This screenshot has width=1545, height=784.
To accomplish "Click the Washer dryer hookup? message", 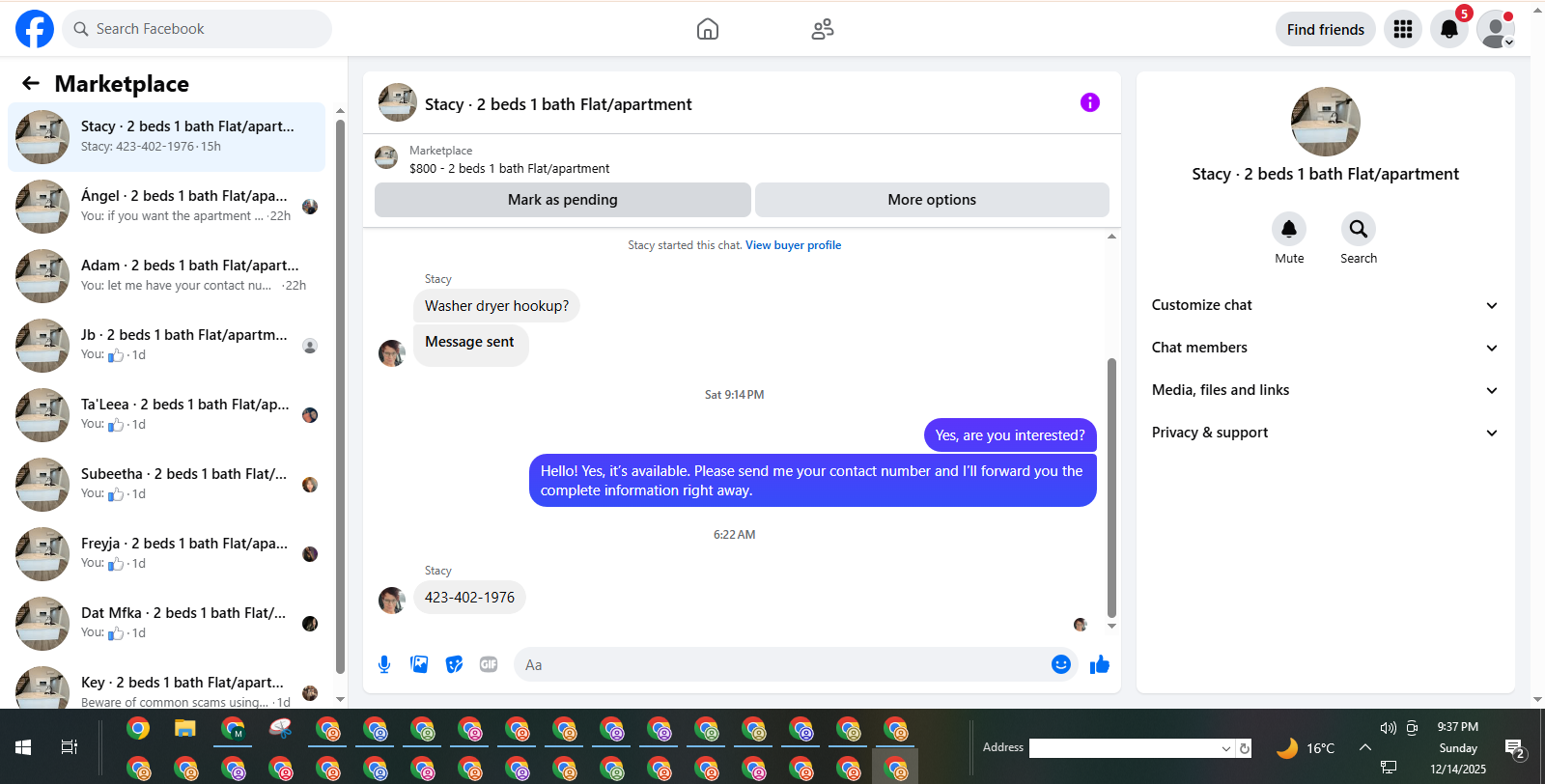I will (x=497, y=306).
